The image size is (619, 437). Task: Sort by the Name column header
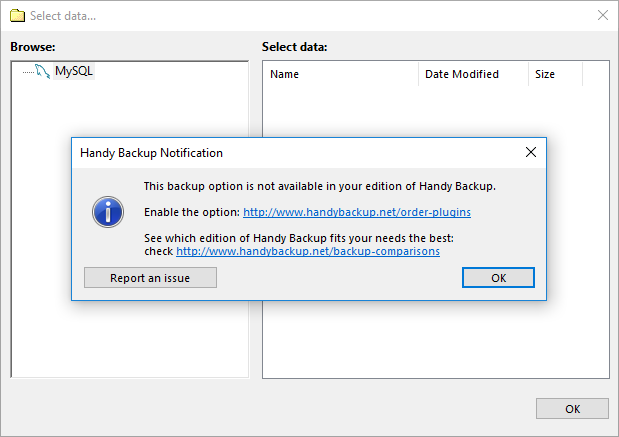tap(340, 74)
